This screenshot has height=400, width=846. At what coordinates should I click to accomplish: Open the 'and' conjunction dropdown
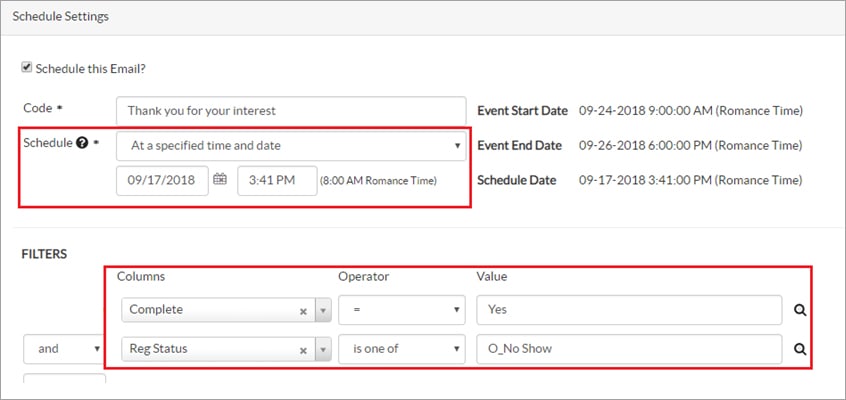[x=64, y=349]
